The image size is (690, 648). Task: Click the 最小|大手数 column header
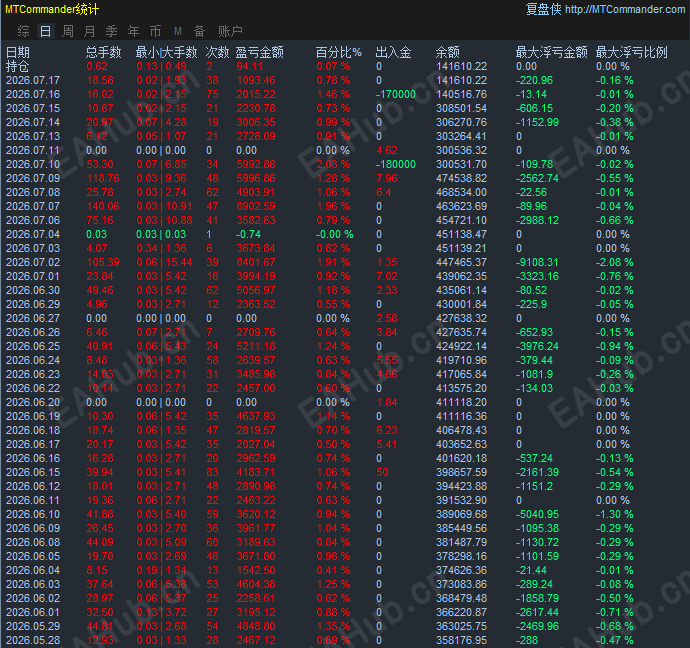click(x=166, y=52)
